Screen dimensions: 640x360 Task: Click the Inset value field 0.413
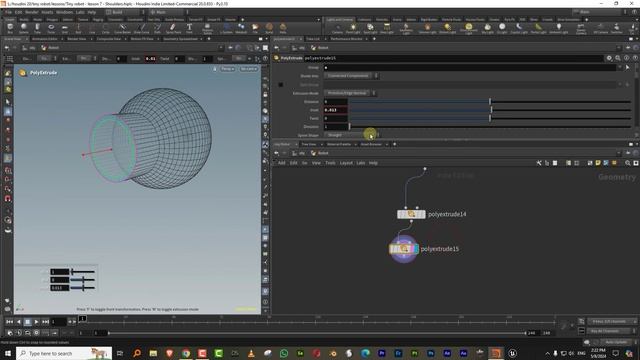pyautogui.click(x=336, y=110)
